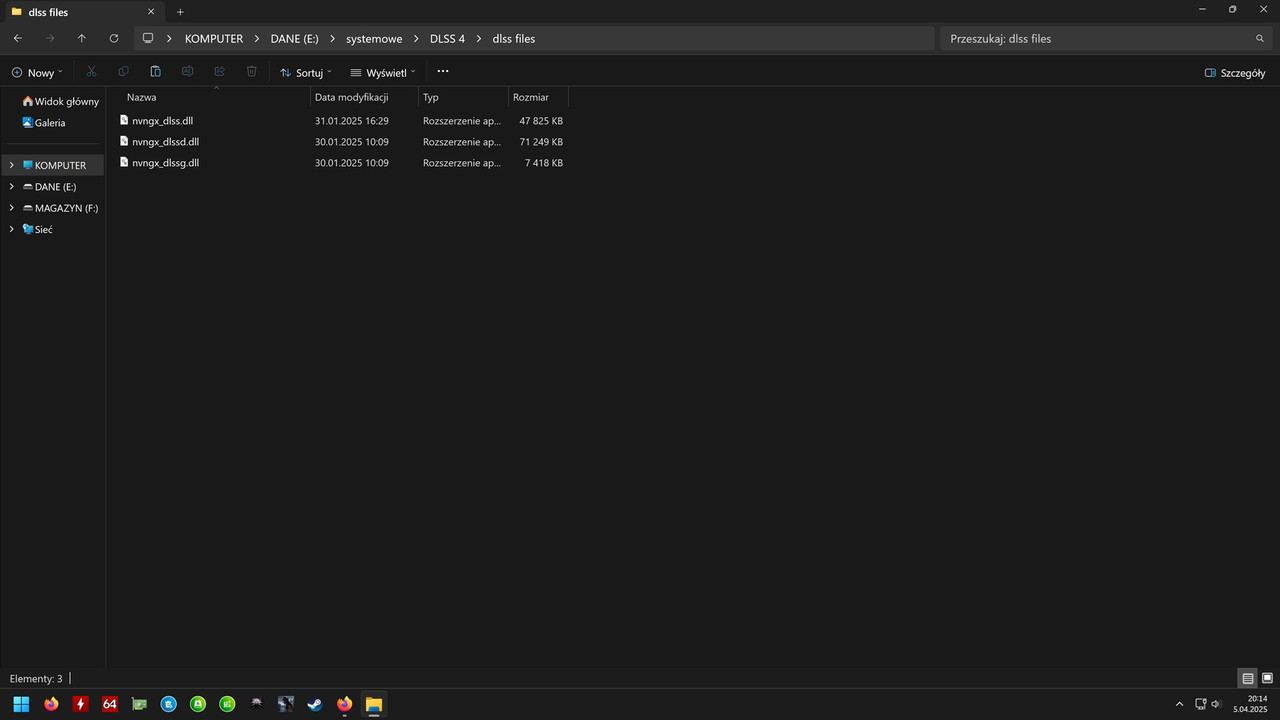Image resolution: width=1280 pixels, height=720 pixels.
Task: Click the volume speaker tray icon
Action: click(x=1216, y=704)
